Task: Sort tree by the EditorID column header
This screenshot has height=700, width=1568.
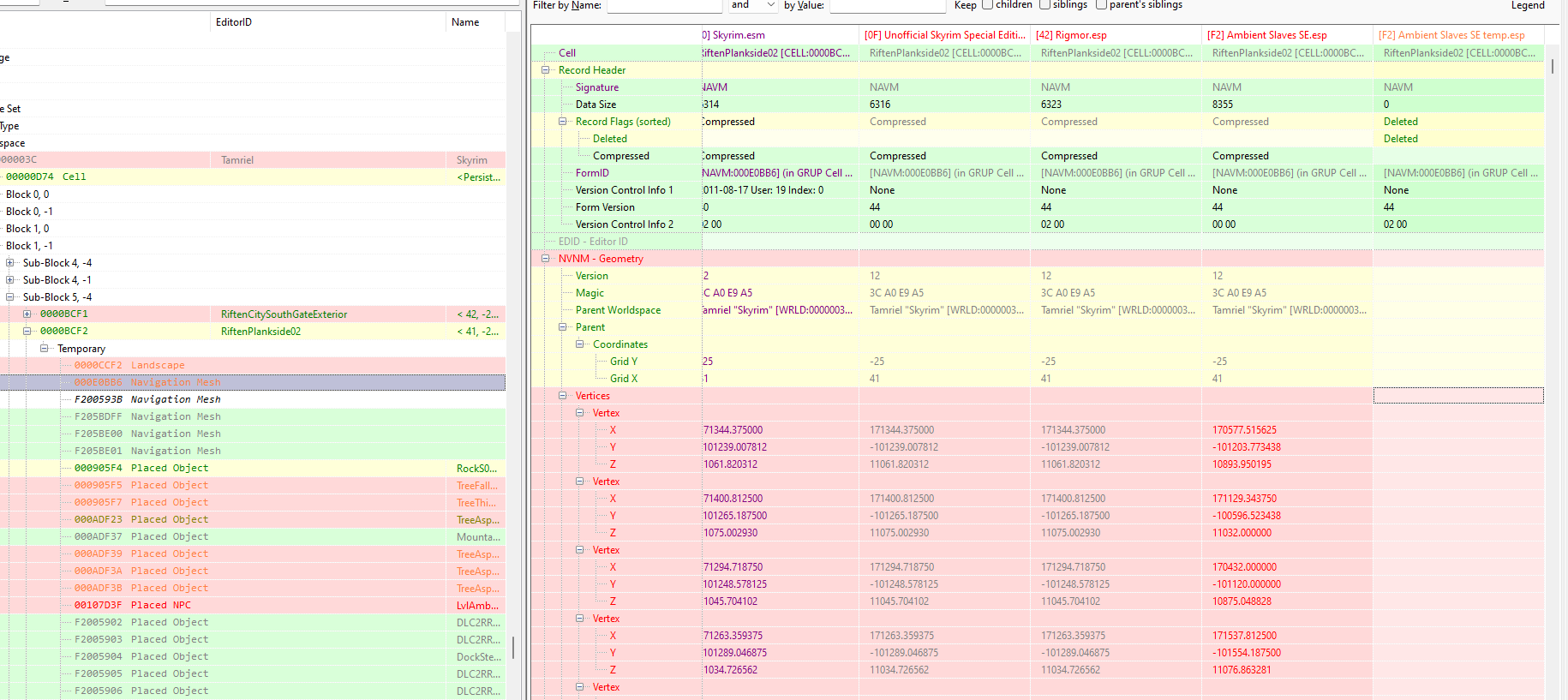Action: click(x=328, y=22)
